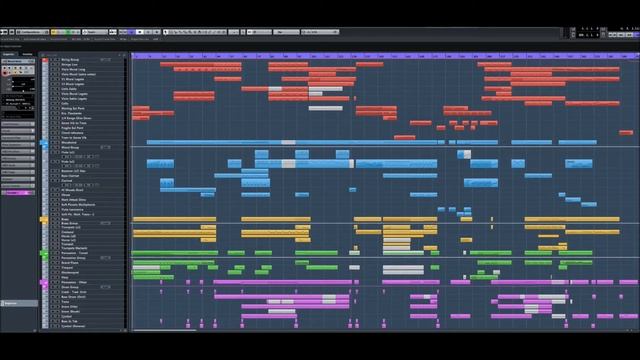Select the Glockenspiel track name

pos(70,273)
